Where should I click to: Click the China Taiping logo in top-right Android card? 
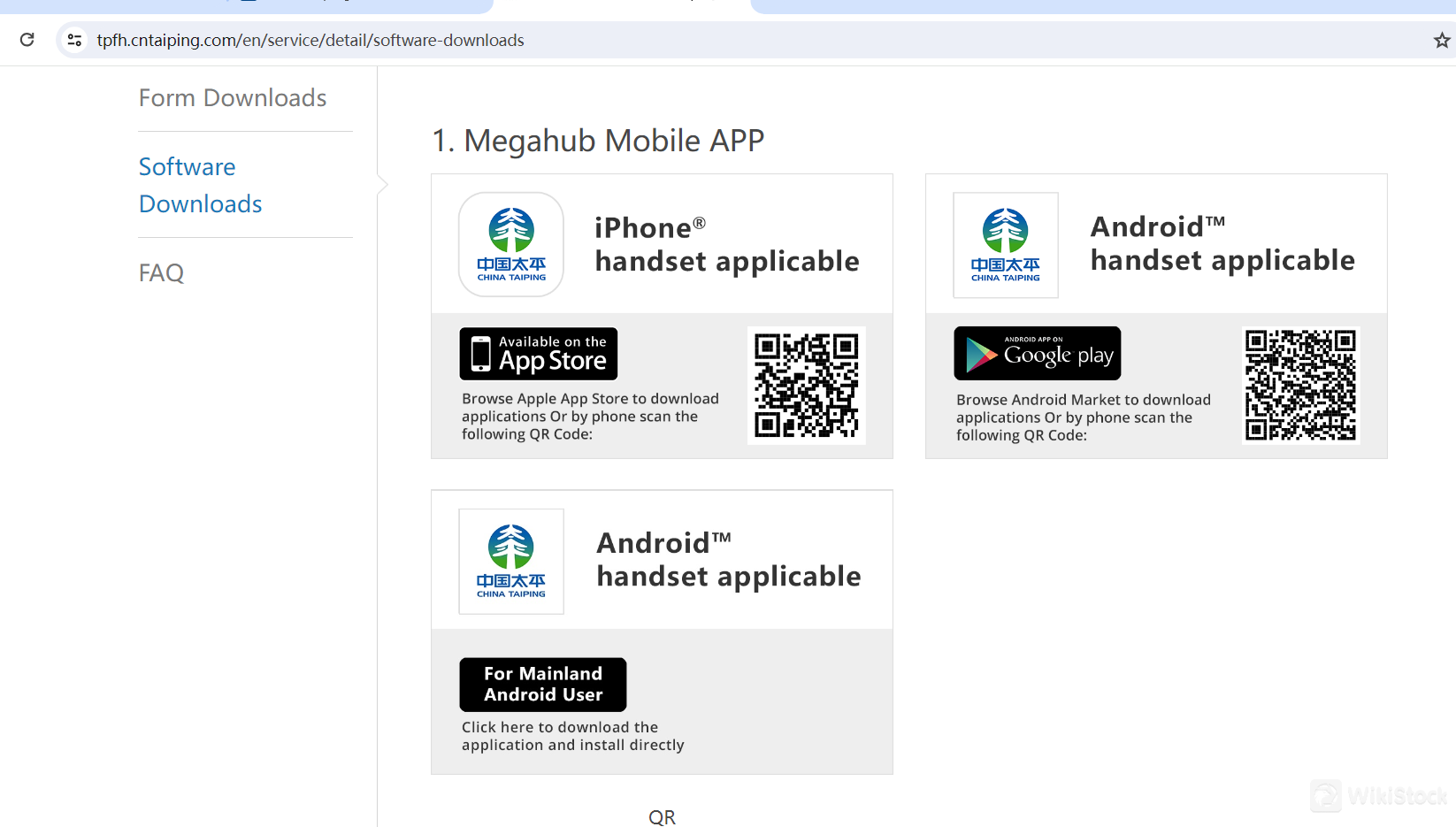point(1006,245)
